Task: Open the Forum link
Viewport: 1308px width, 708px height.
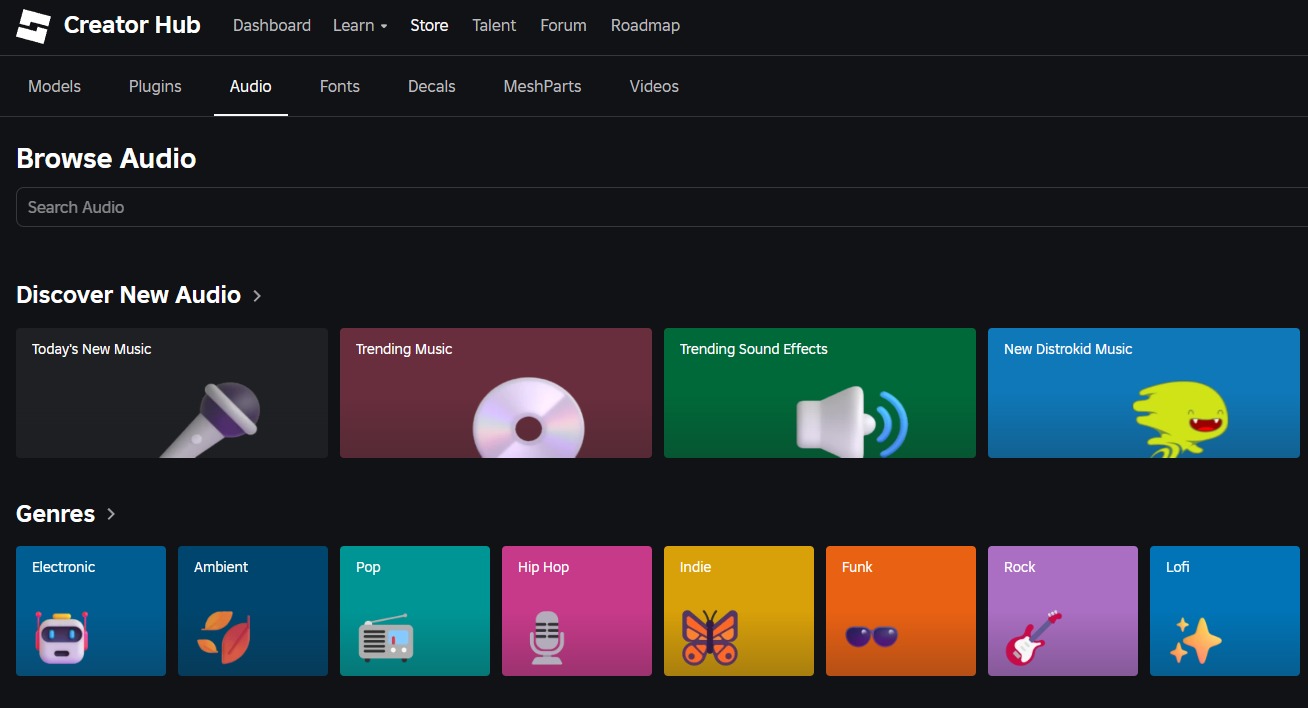Action: pos(563,26)
